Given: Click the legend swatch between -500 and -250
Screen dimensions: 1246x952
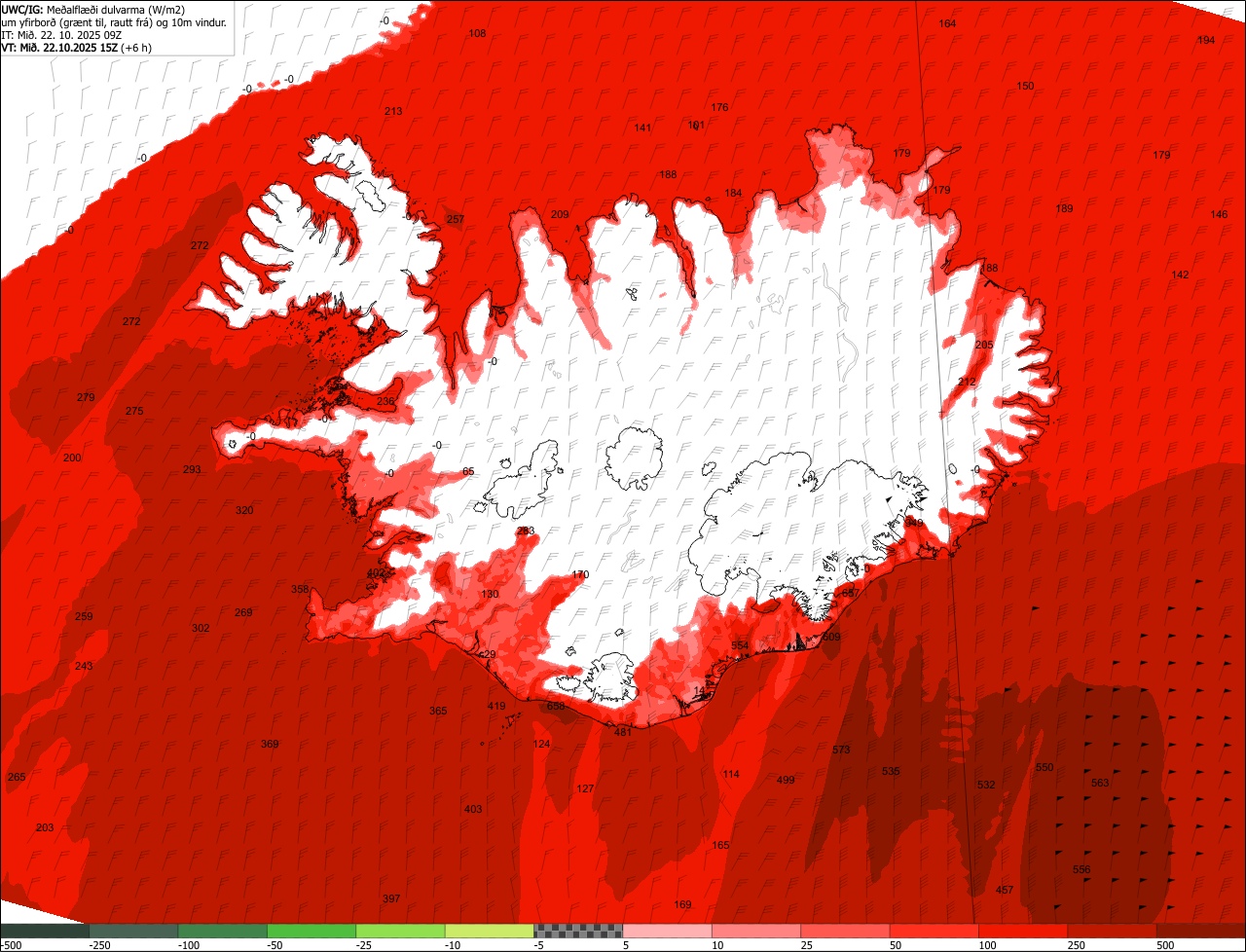Looking at the screenshot, I should [44, 931].
